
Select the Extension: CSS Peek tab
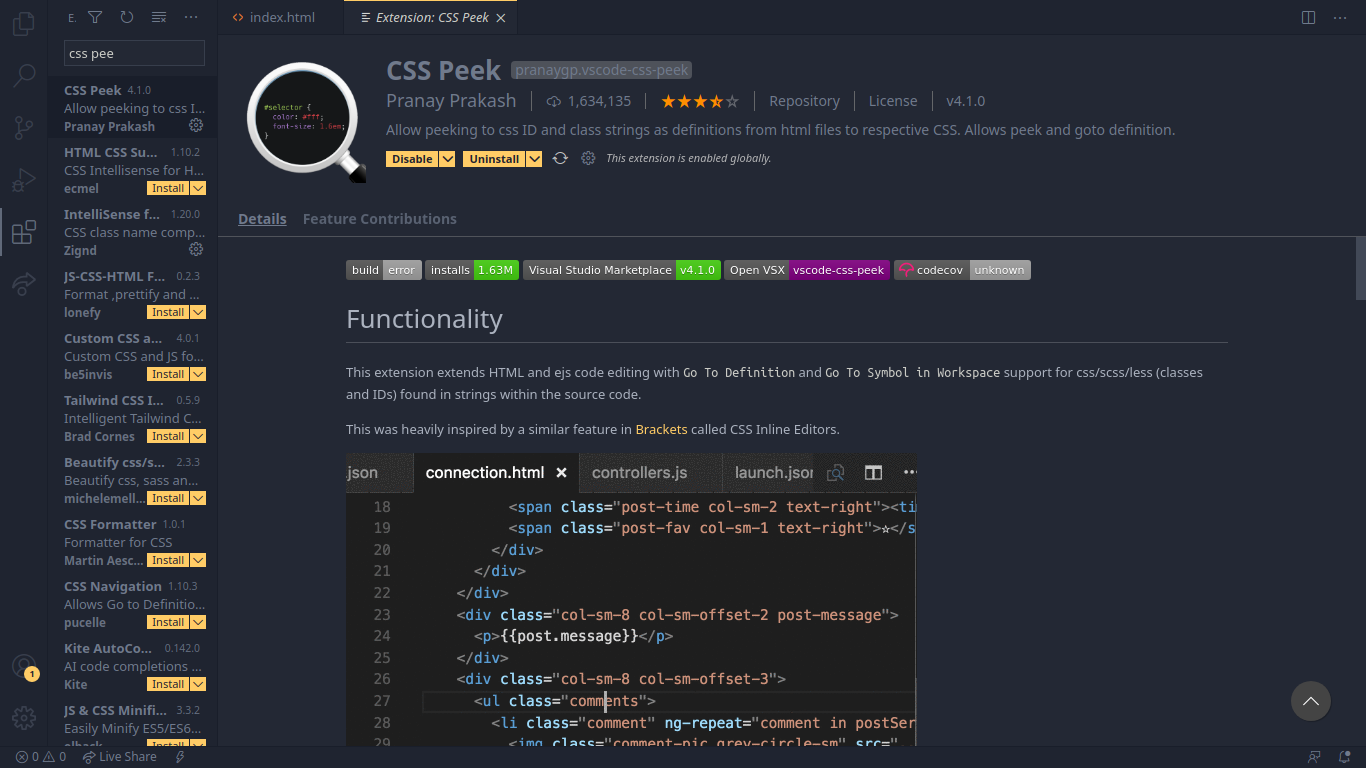click(x=432, y=18)
